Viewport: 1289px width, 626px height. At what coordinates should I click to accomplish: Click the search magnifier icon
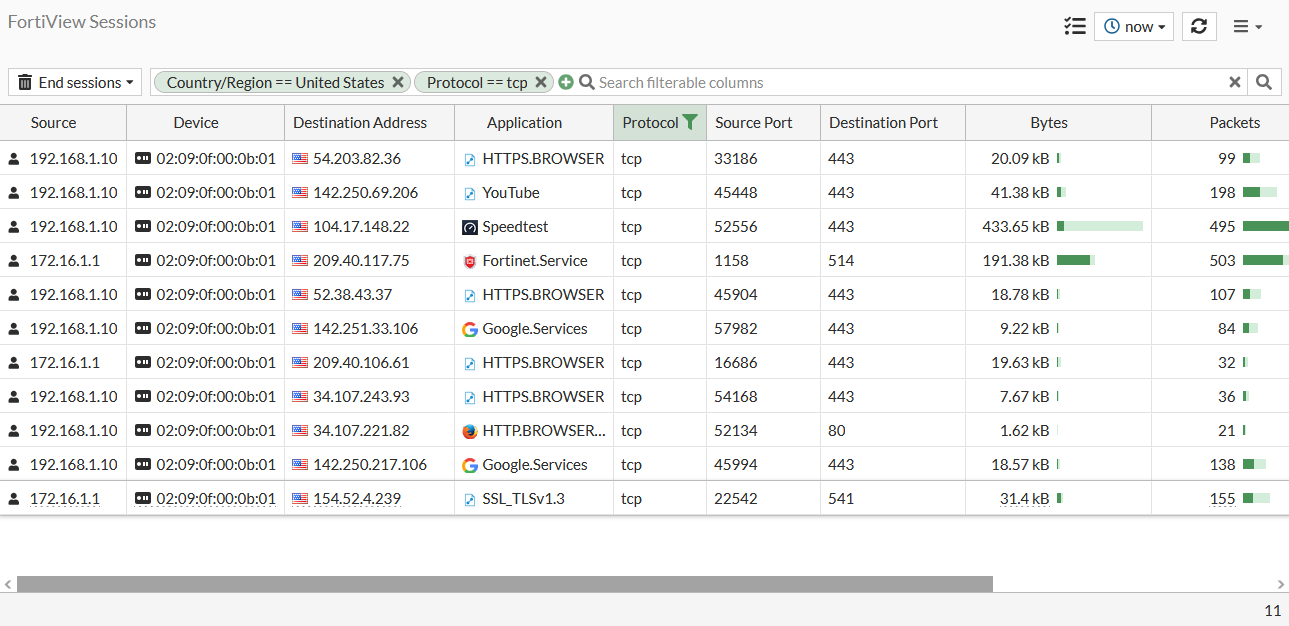[x=1263, y=82]
